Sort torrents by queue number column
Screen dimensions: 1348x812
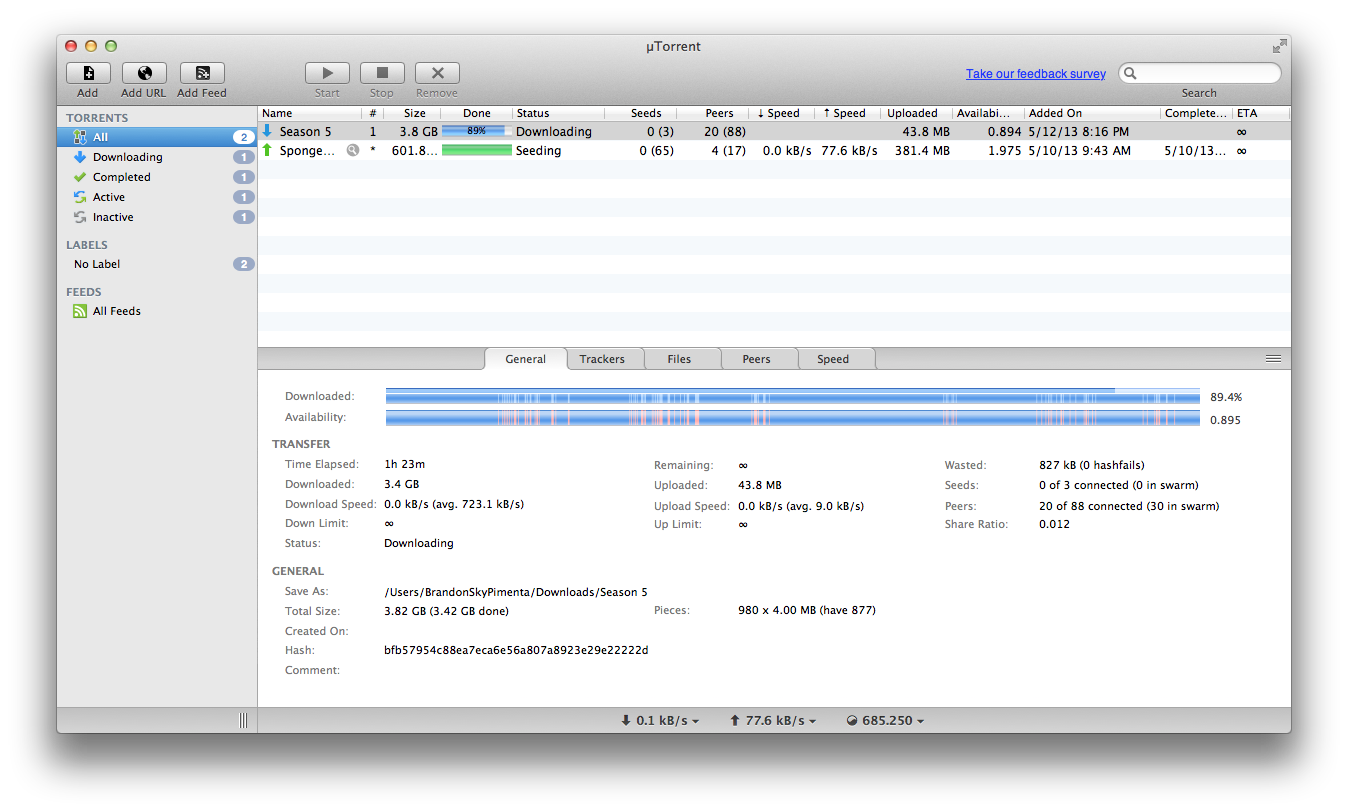click(373, 113)
